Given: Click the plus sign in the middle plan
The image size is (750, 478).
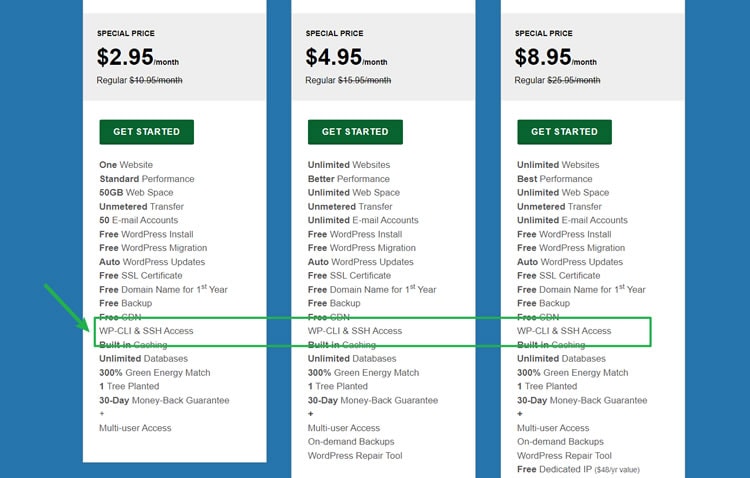Looking at the screenshot, I should 310,413.
